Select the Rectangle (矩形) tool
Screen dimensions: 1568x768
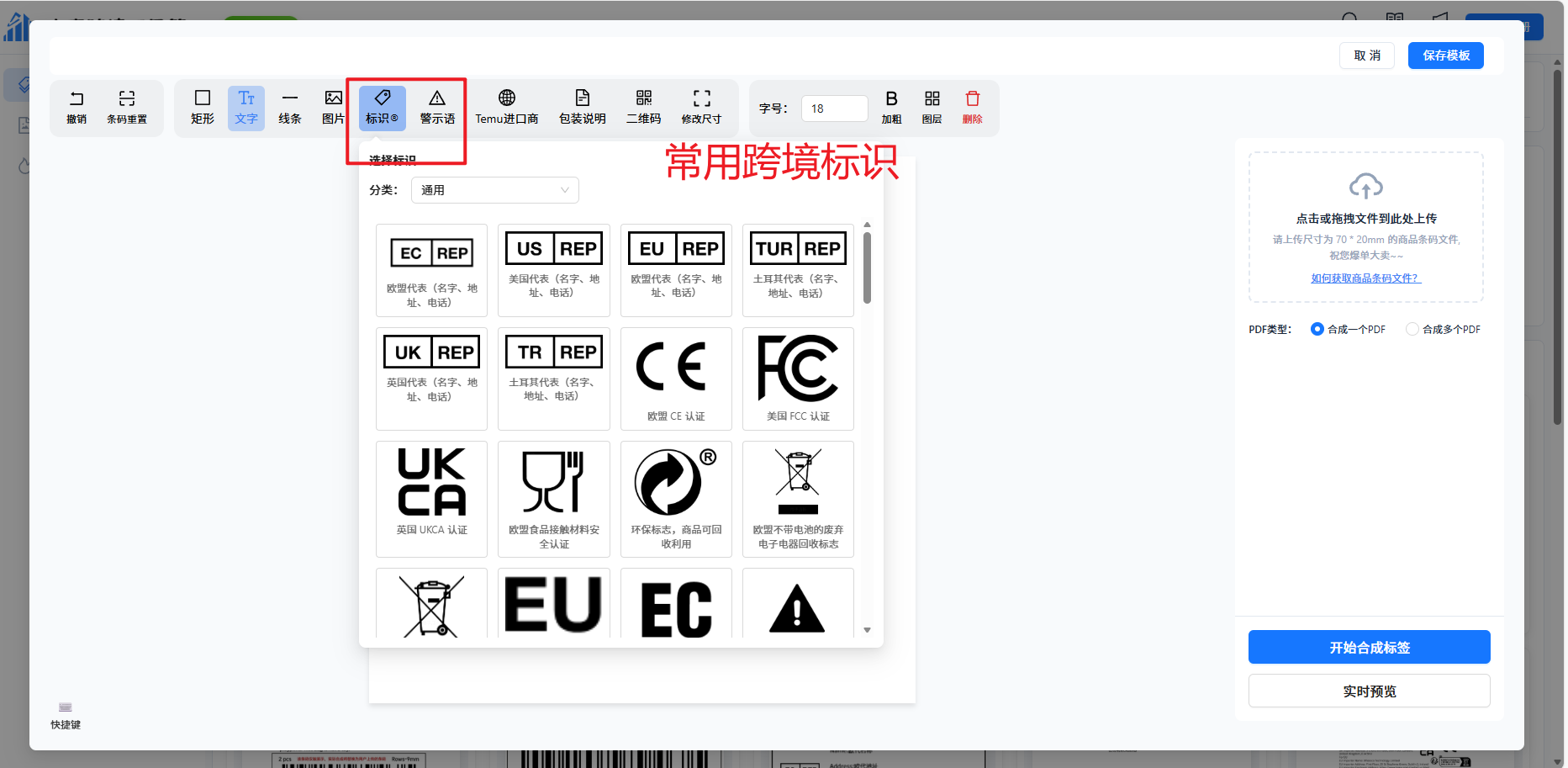click(203, 108)
